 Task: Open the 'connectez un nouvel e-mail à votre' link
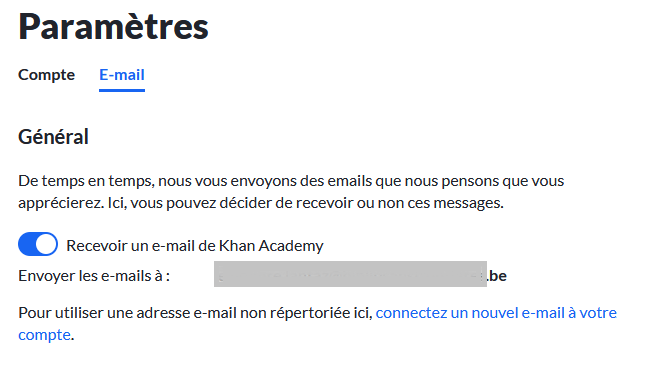click(496, 313)
